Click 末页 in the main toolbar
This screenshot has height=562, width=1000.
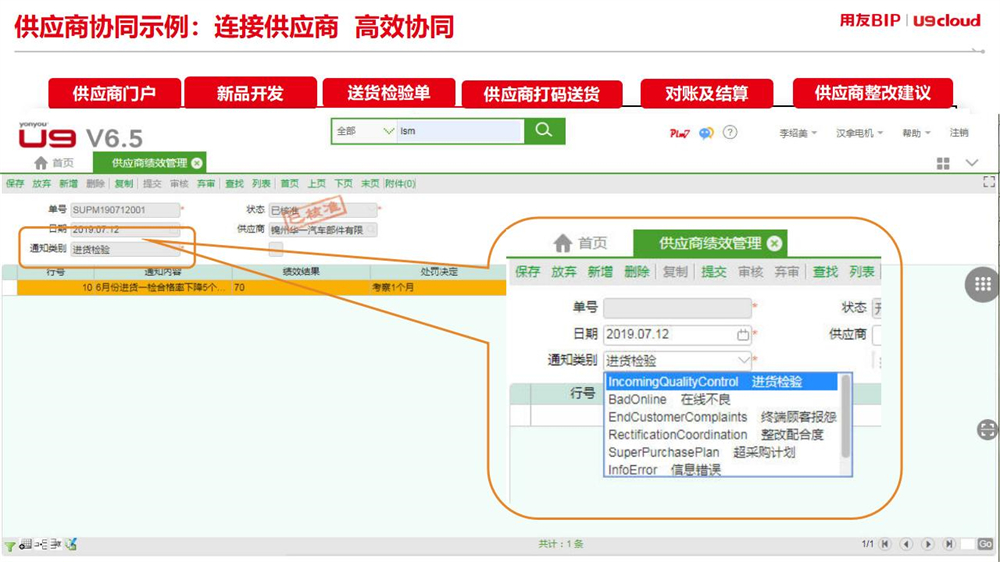coord(370,184)
